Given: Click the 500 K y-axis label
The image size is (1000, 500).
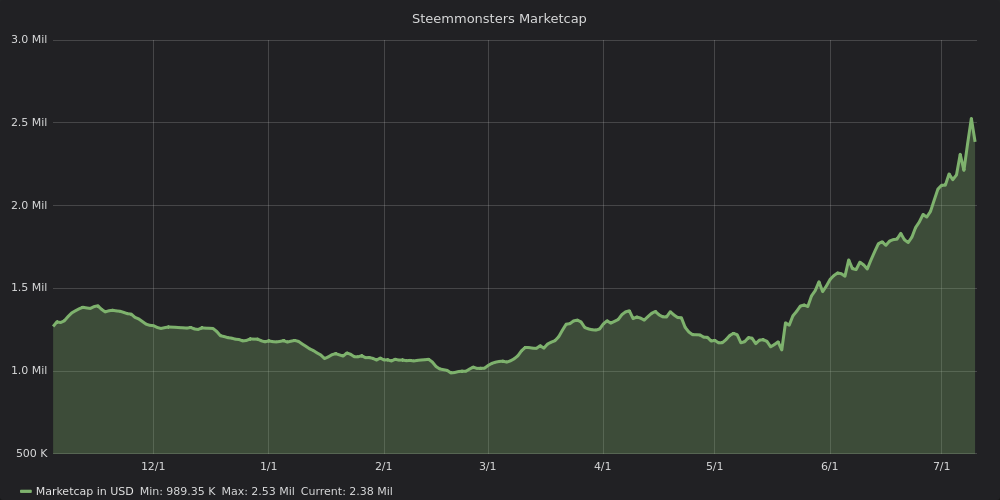Looking at the screenshot, I should [x=30, y=453].
